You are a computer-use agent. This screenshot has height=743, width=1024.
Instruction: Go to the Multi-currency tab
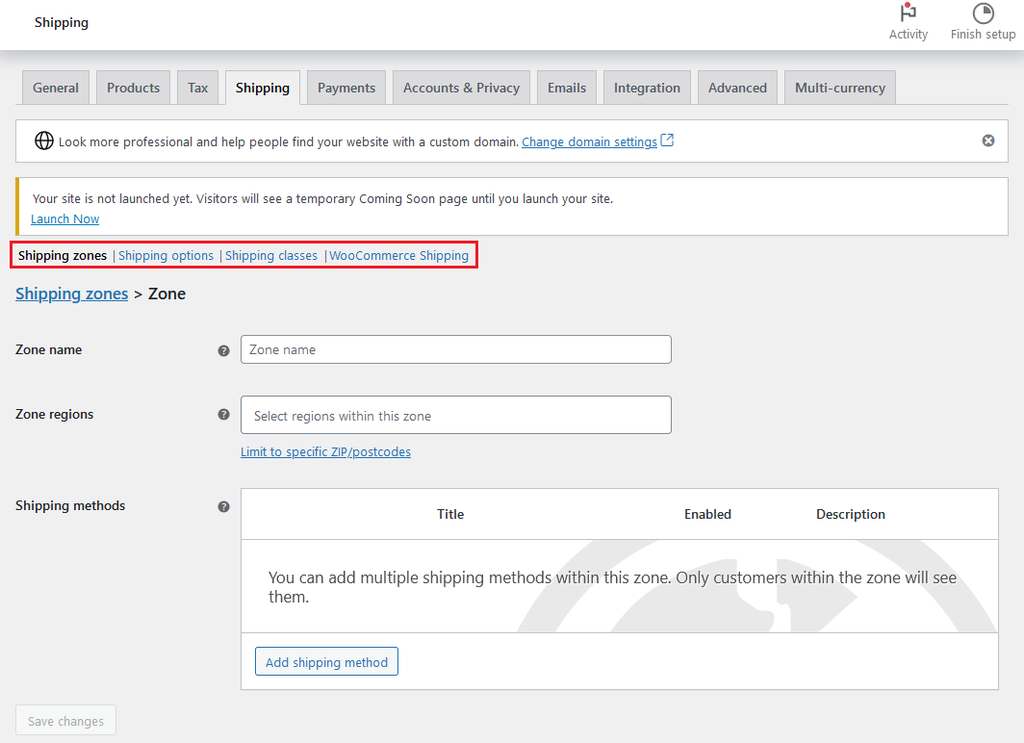point(839,88)
